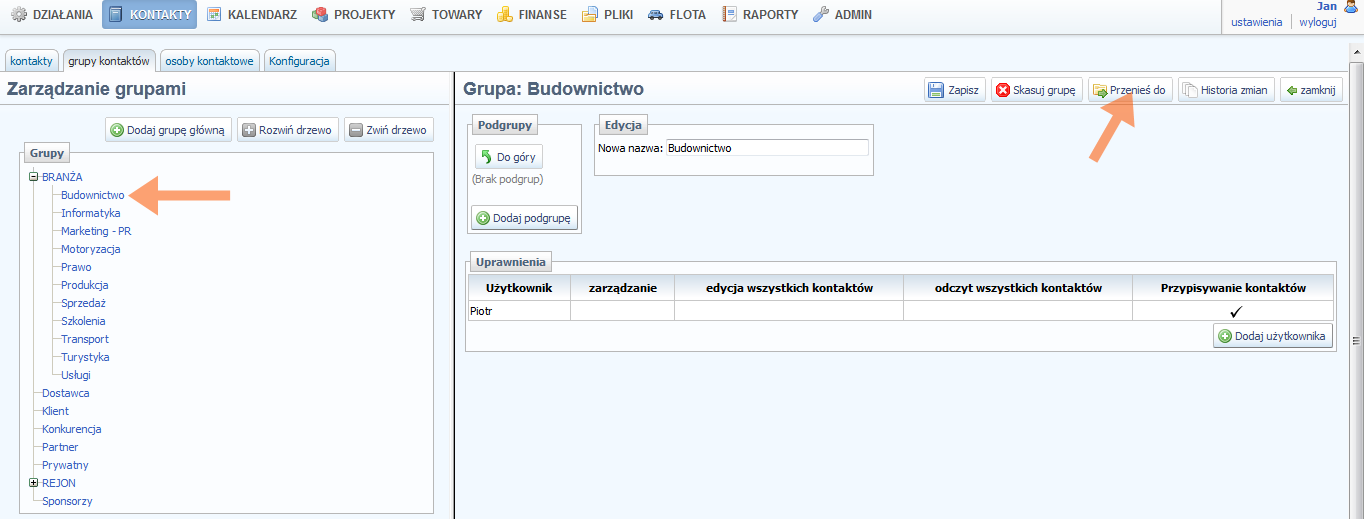Open the DZIAŁANIA gear menu

[52, 15]
